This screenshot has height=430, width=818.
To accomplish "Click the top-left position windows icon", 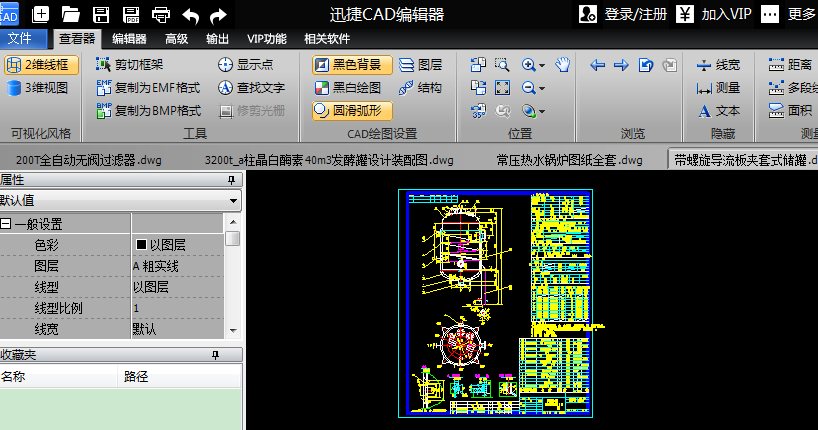I will coord(478,65).
